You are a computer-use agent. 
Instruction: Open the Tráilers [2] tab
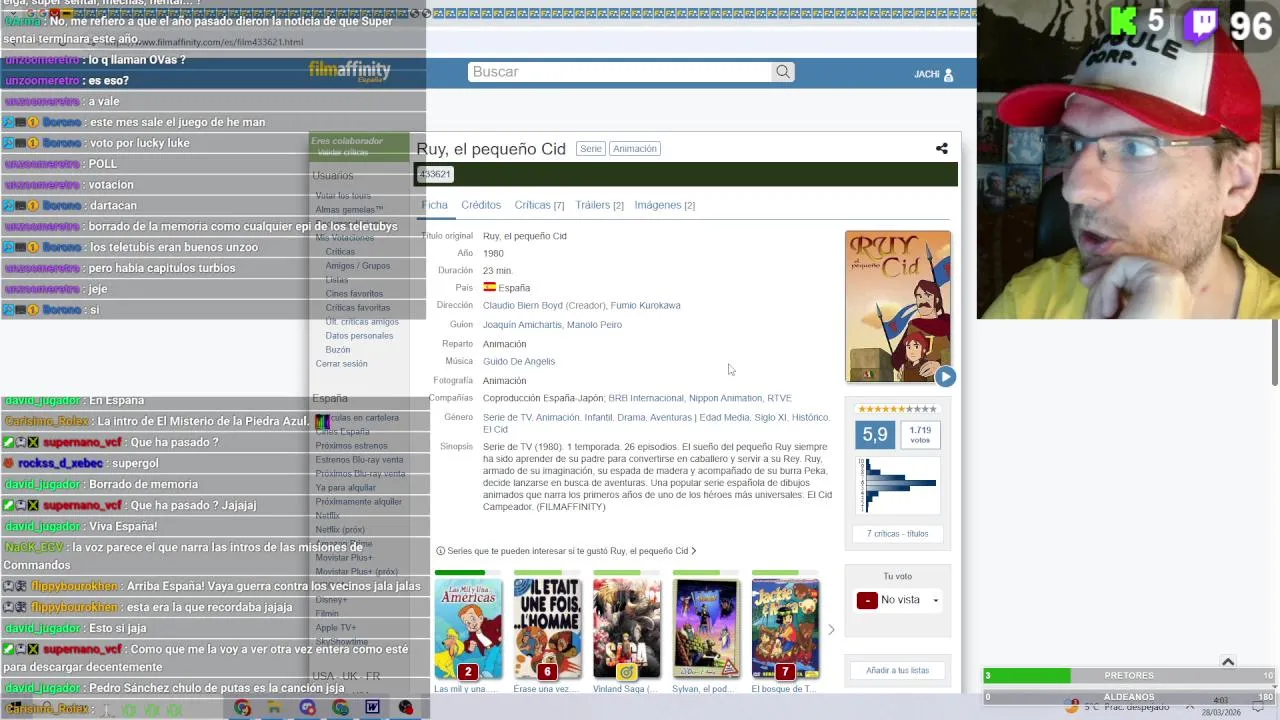599,205
